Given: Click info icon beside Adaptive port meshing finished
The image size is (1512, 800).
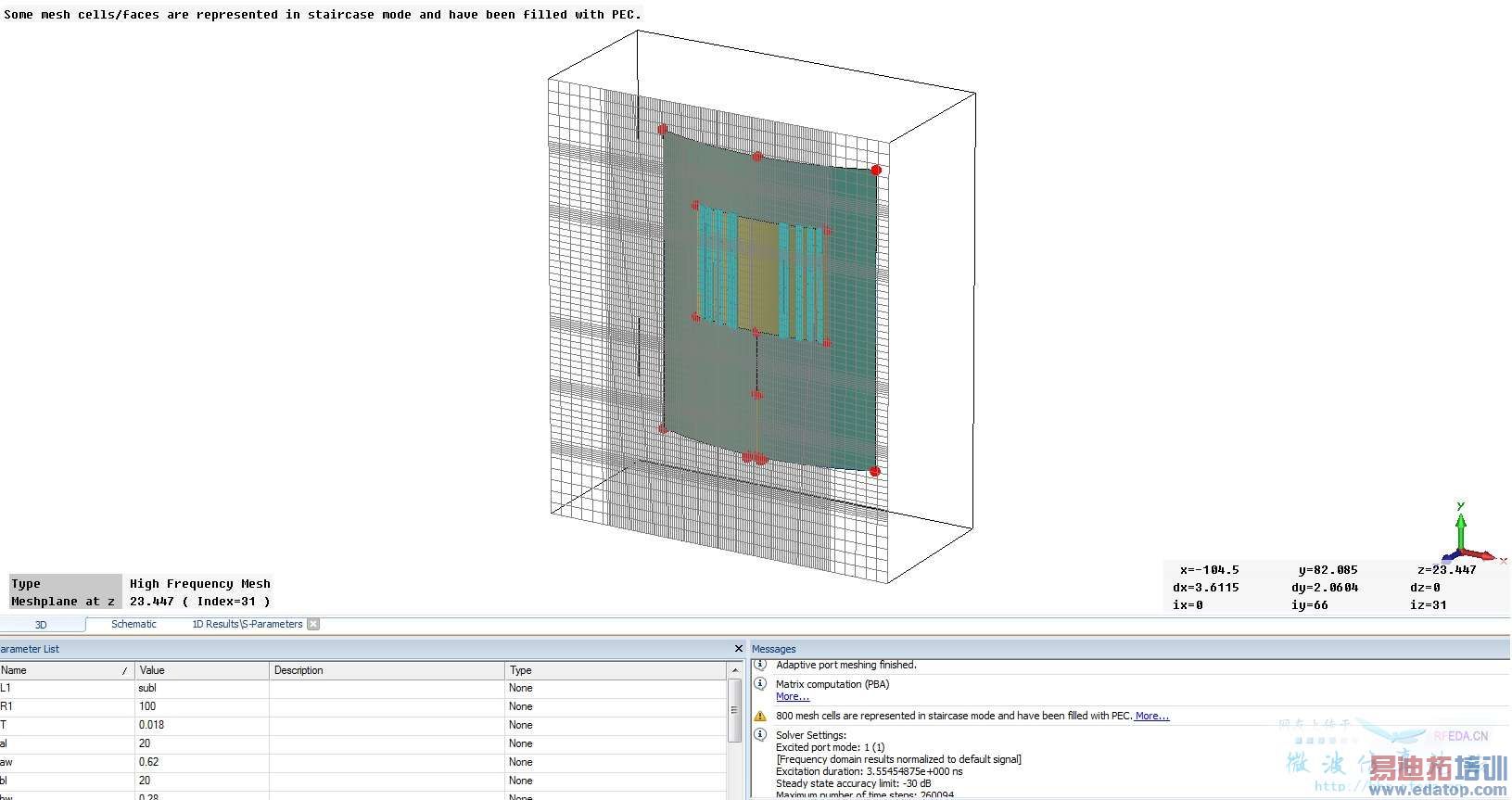Looking at the screenshot, I should point(760,665).
